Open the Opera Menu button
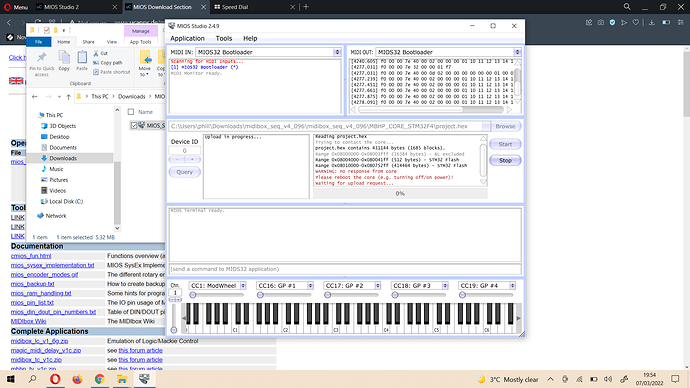Screen dimensions: 690x388 click(x=16, y=7)
